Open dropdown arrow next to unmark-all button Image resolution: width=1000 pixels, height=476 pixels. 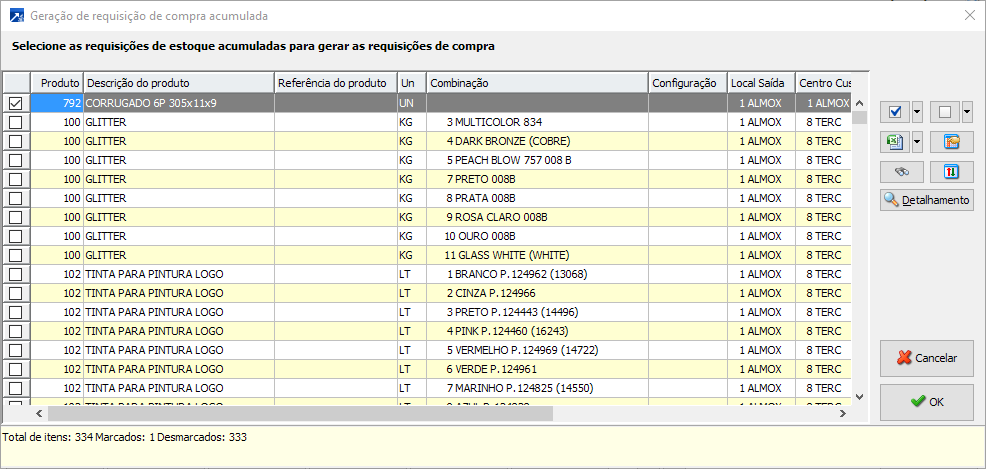coord(967,112)
